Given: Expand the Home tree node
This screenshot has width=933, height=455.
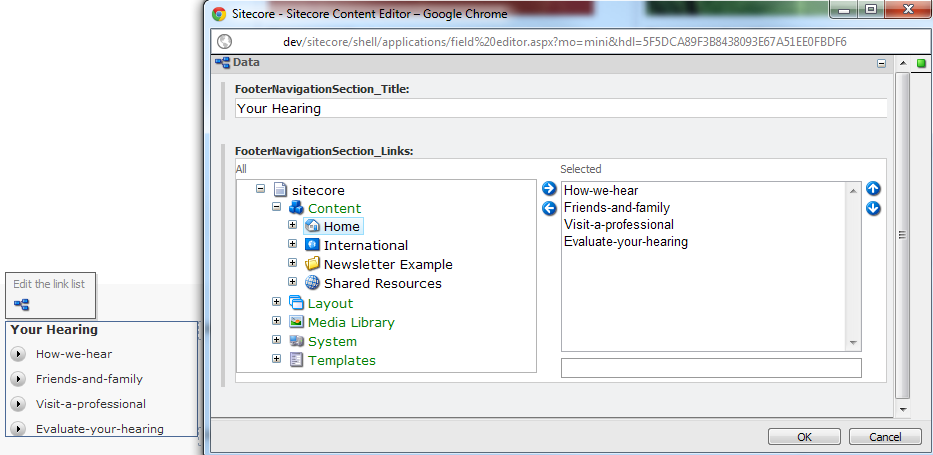Looking at the screenshot, I should 292,225.
